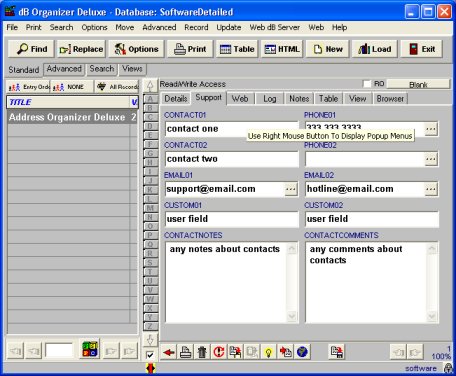The height and width of the screenshot is (376, 456).
Task: Open the Move menu
Action: (x=125, y=27)
